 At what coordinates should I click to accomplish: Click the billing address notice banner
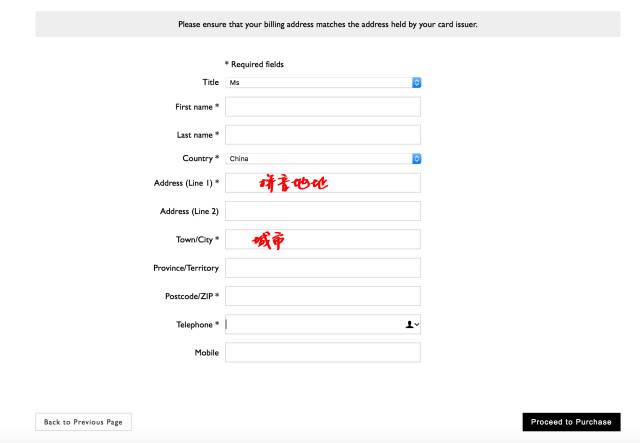327,24
